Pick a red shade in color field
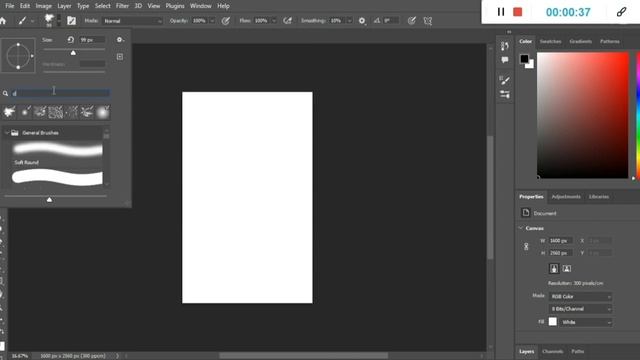Viewport: 640px width, 360px height. click(x=582, y=115)
